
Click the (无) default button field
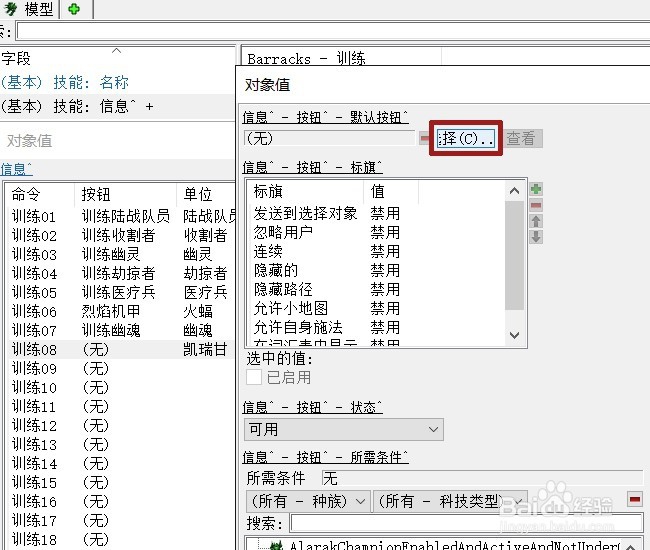(330, 138)
